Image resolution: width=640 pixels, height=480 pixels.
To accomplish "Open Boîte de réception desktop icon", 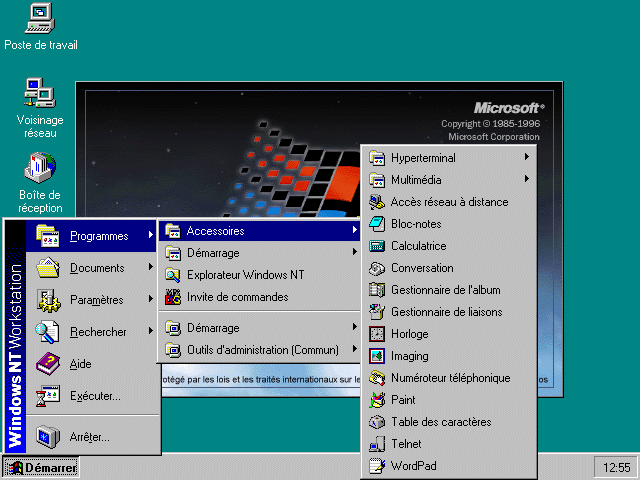I will click(x=40, y=167).
